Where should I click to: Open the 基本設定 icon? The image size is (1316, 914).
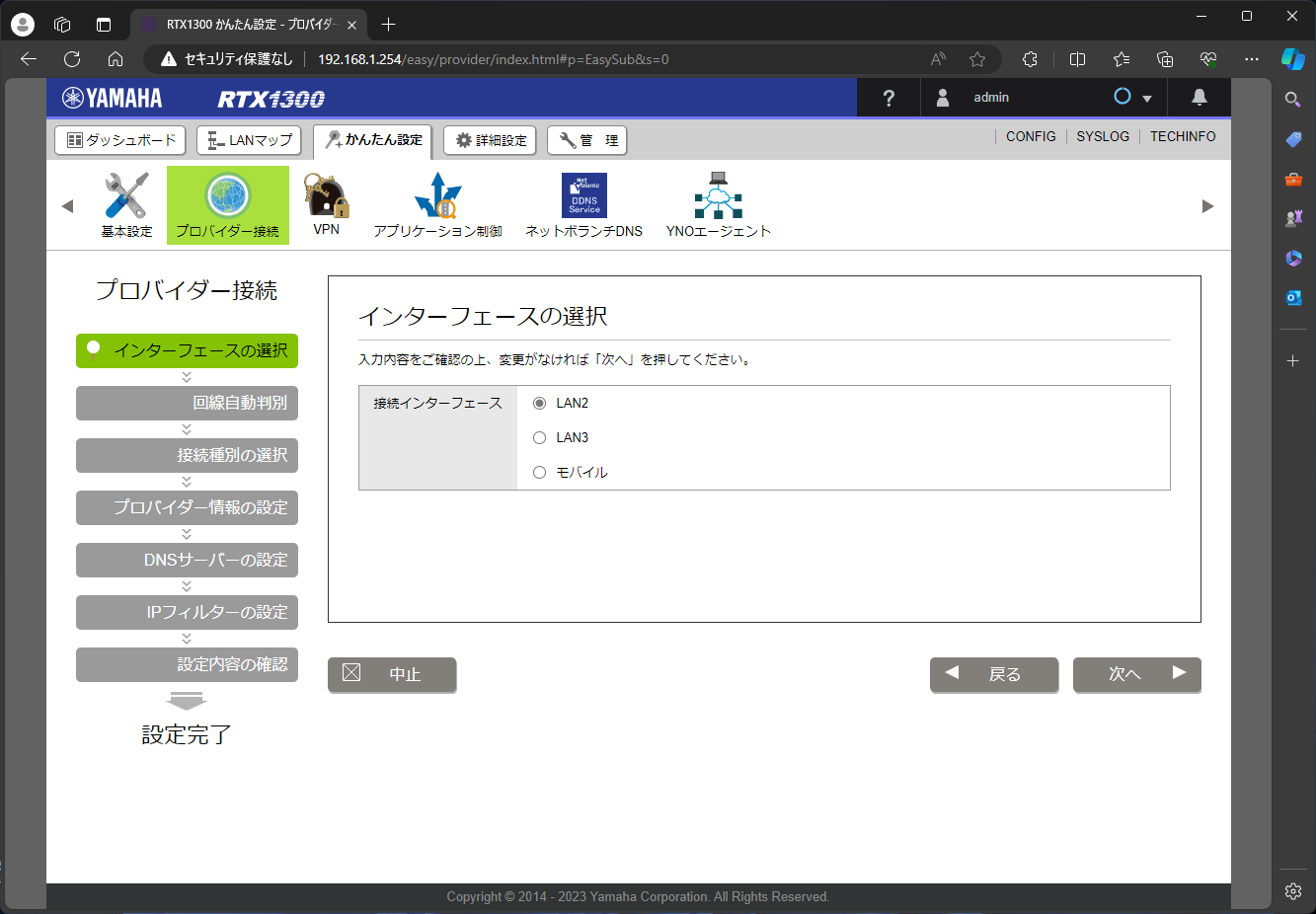[x=126, y=204]
